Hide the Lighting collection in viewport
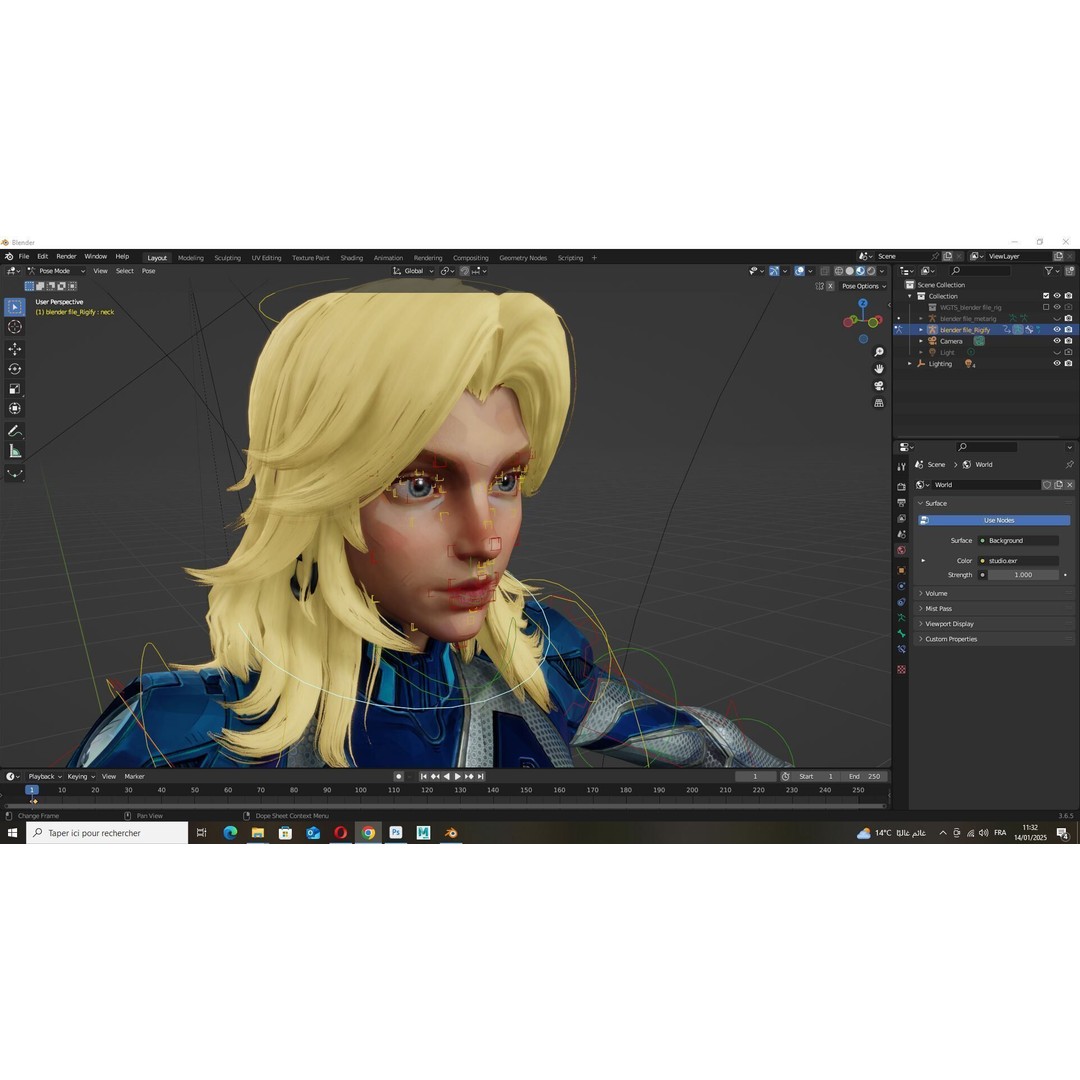This screenshot has height=1080, width=1080. click(1057, 364)
